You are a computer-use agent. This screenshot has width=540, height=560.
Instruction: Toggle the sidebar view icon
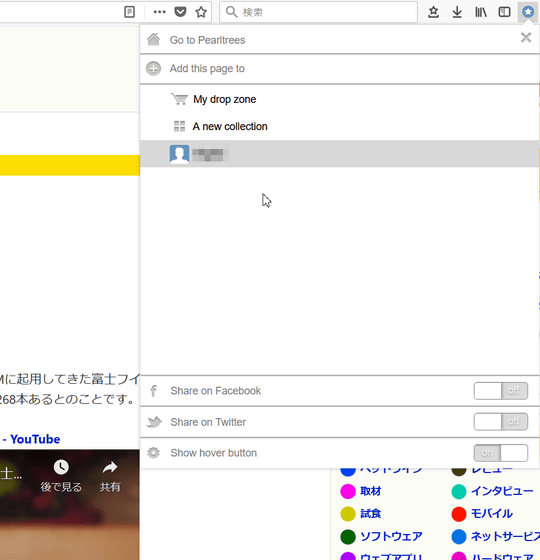tap(504, 12)
